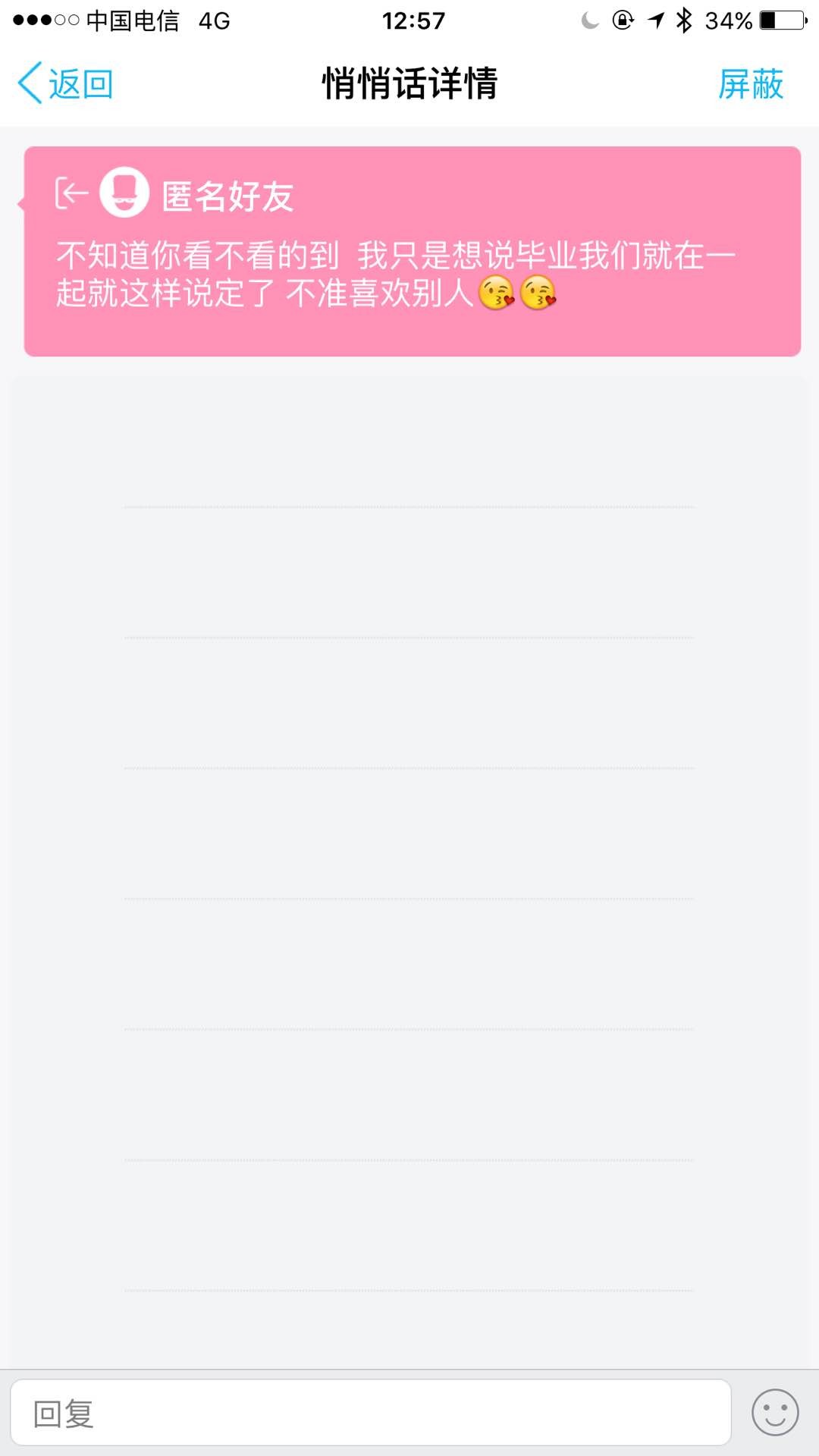Tap the second kiss emoji in message
Screen dimensions: 819x1456
click(x=538, y=293)
